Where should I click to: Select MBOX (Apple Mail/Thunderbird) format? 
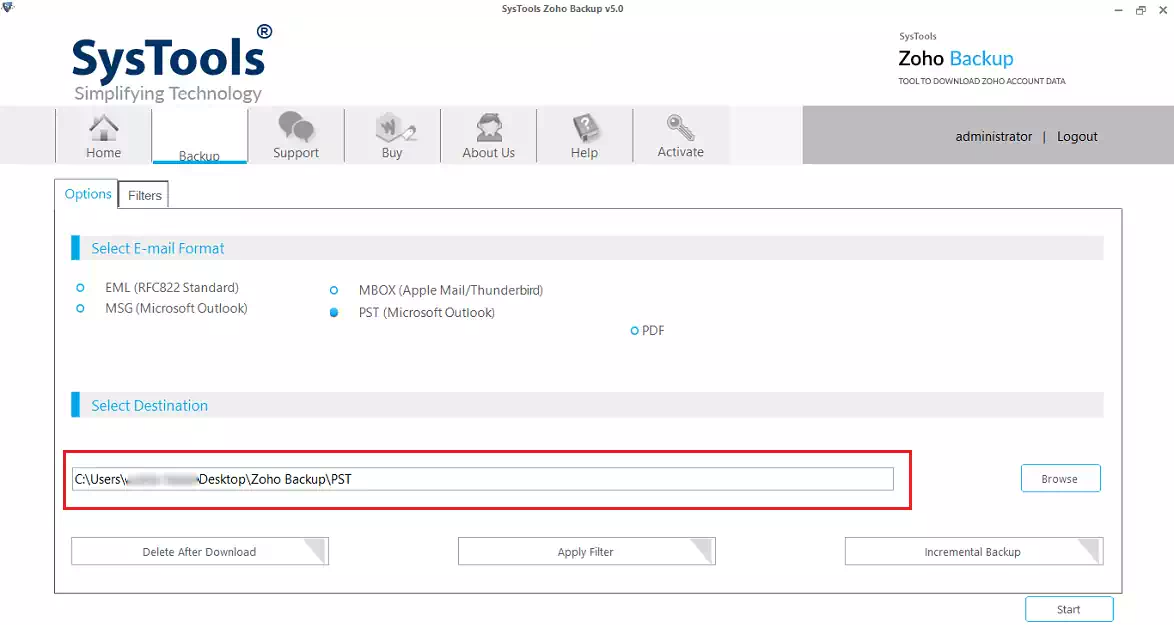point(334,290)
